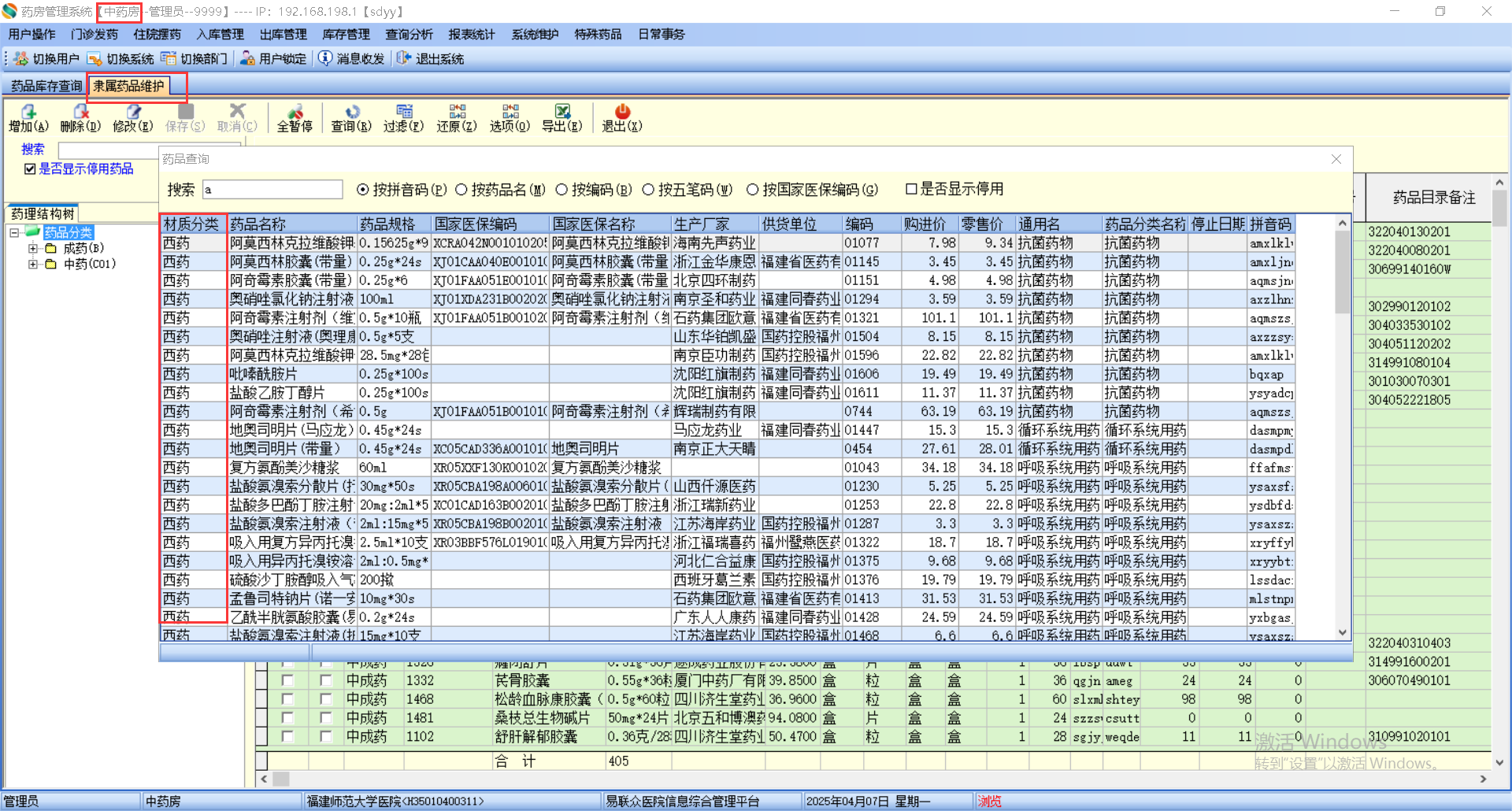Click the 切换部门 toolbar icon
1512x811 pixels.
[x=169, y=59]
